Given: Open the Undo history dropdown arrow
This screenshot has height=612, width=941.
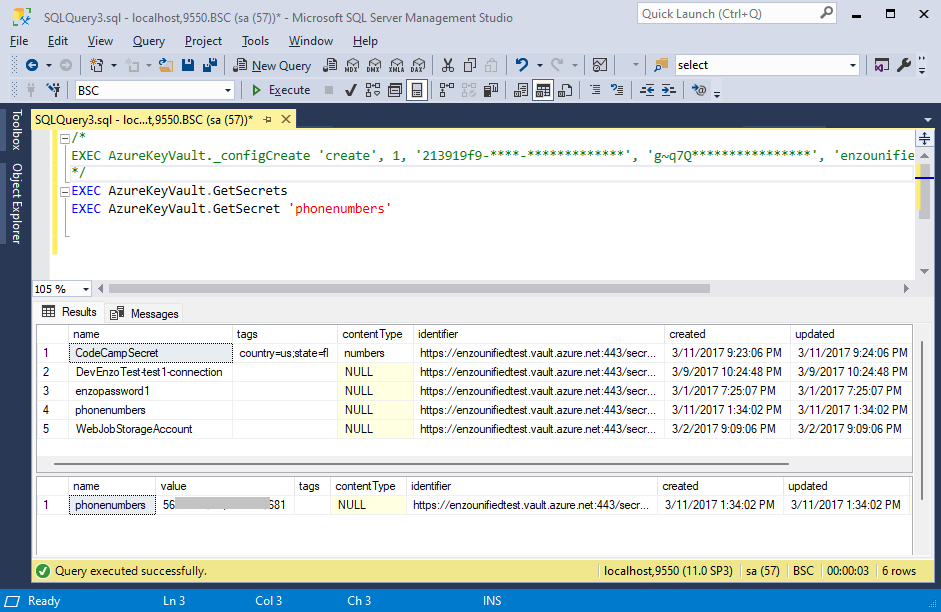Looking at the screenshot, I should (x=540, y=65).
